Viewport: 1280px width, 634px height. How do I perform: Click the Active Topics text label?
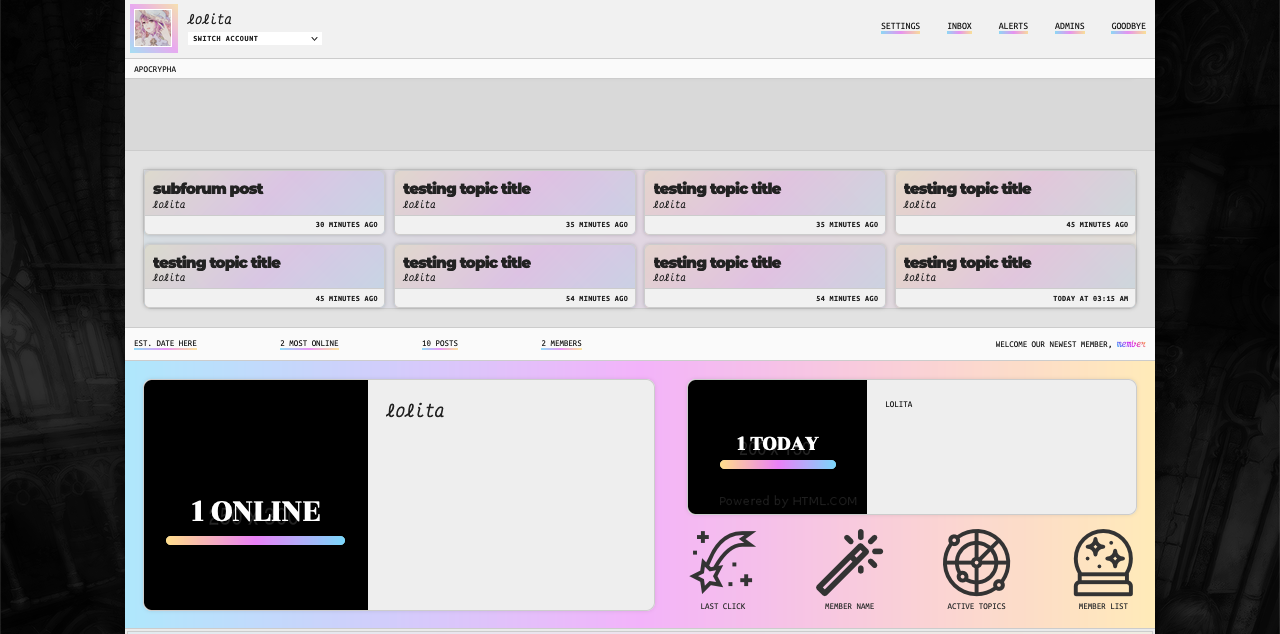(x=976, y=607)
